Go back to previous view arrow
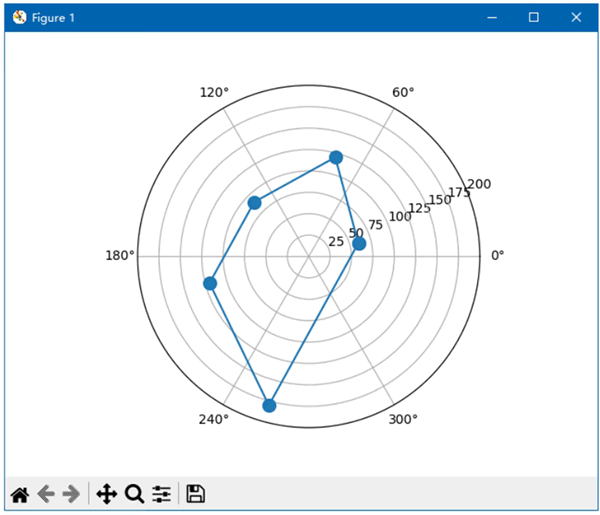Viewport: 600px width, 515px height. click(46, 494)
